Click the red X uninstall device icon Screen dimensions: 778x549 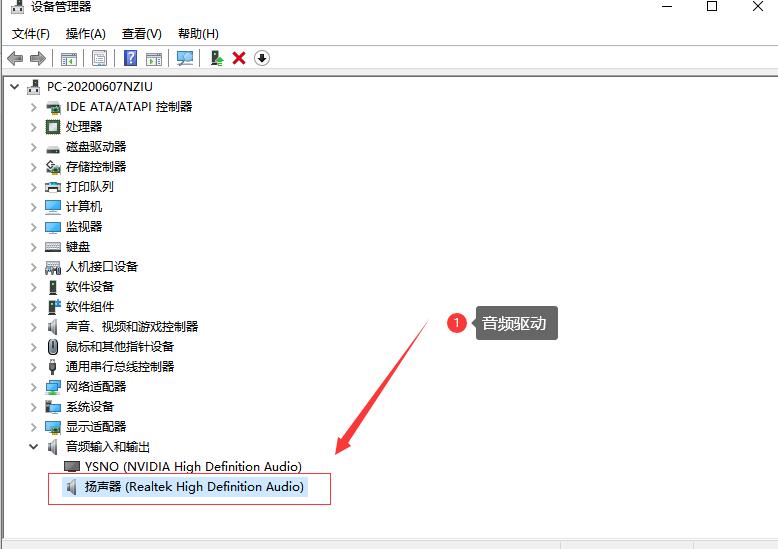click(x=239, y=59)
